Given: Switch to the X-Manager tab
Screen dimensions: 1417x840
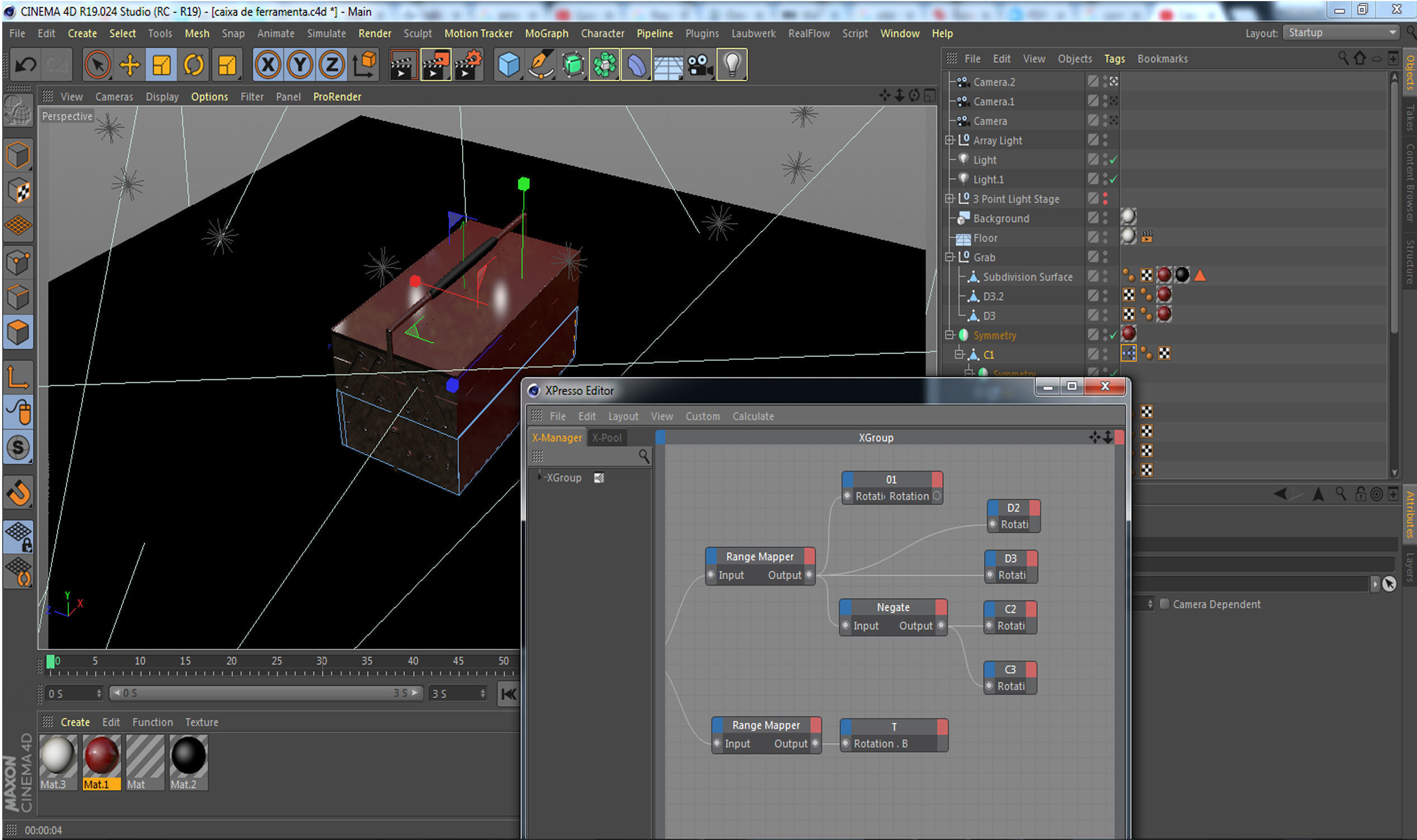Looking at the screenshot, I should click(x=557, y=437).
